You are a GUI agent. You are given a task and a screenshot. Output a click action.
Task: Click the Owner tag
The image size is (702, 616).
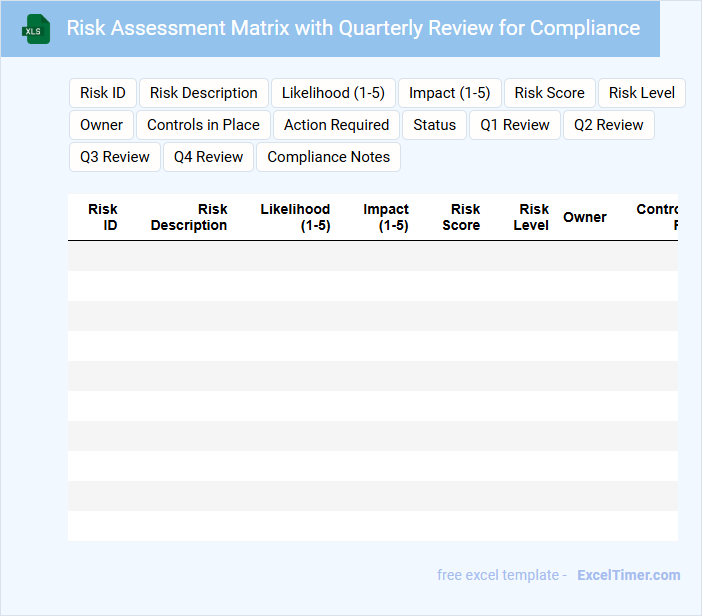[x=102, y=125]
